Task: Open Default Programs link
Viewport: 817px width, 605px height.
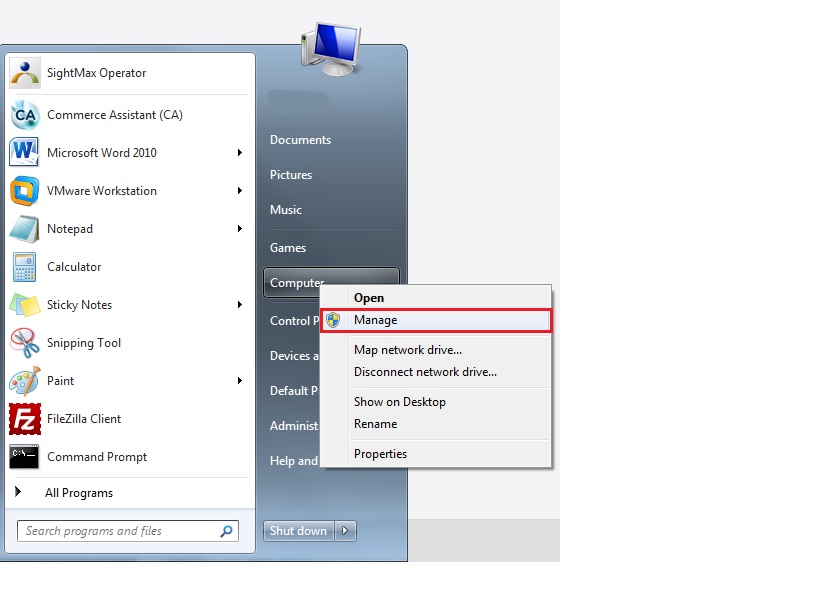Action: coord(294,391)
